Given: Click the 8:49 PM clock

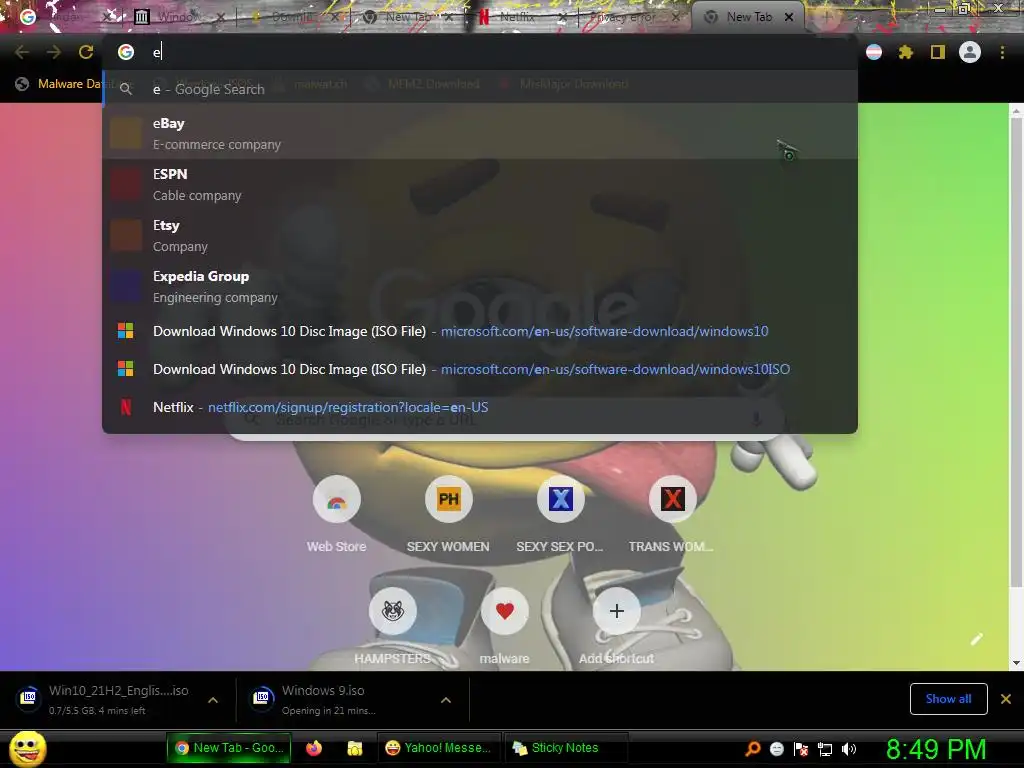Looking at the screenshot, I should (935, 749).
